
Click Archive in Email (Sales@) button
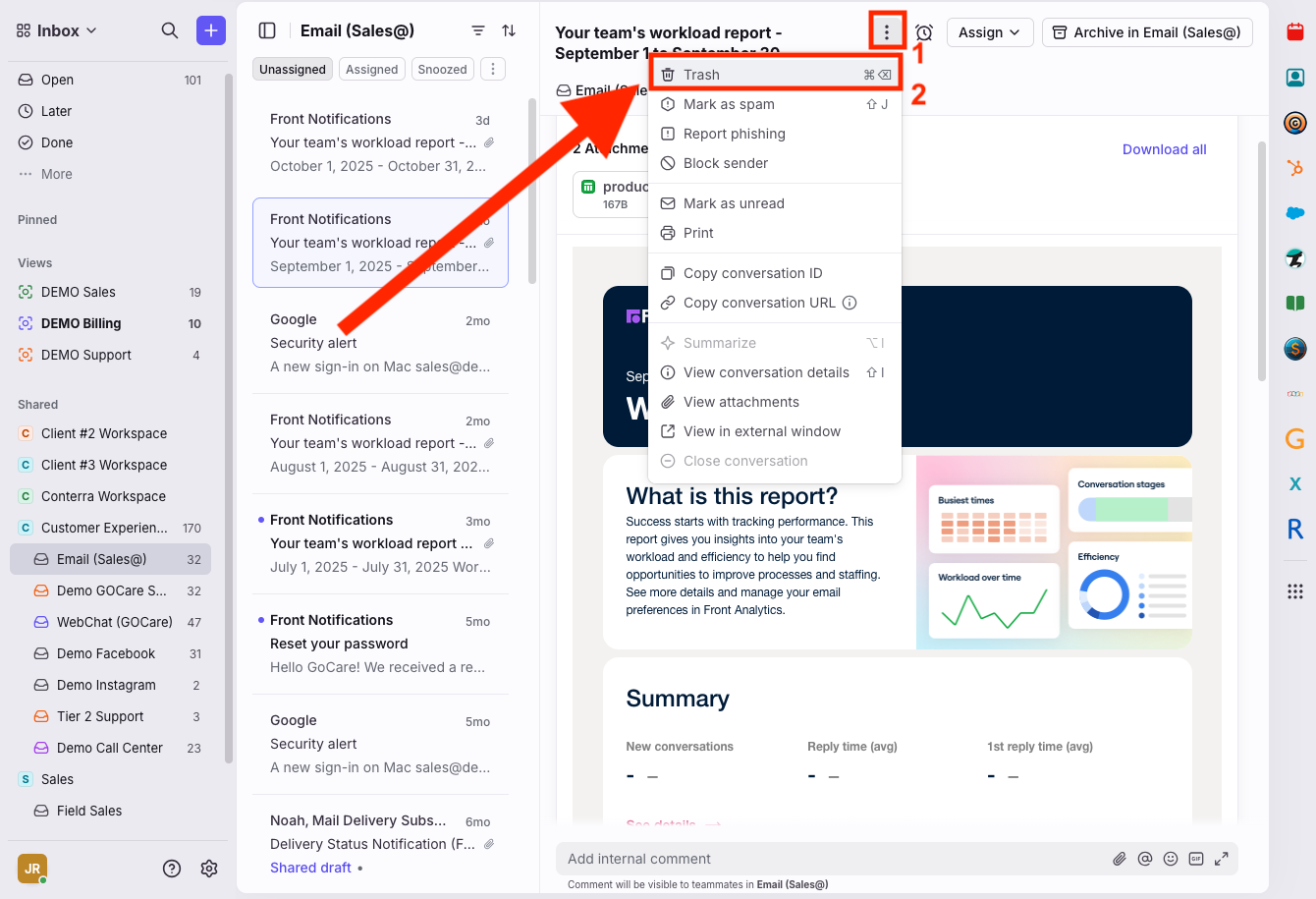(1147, 32)
